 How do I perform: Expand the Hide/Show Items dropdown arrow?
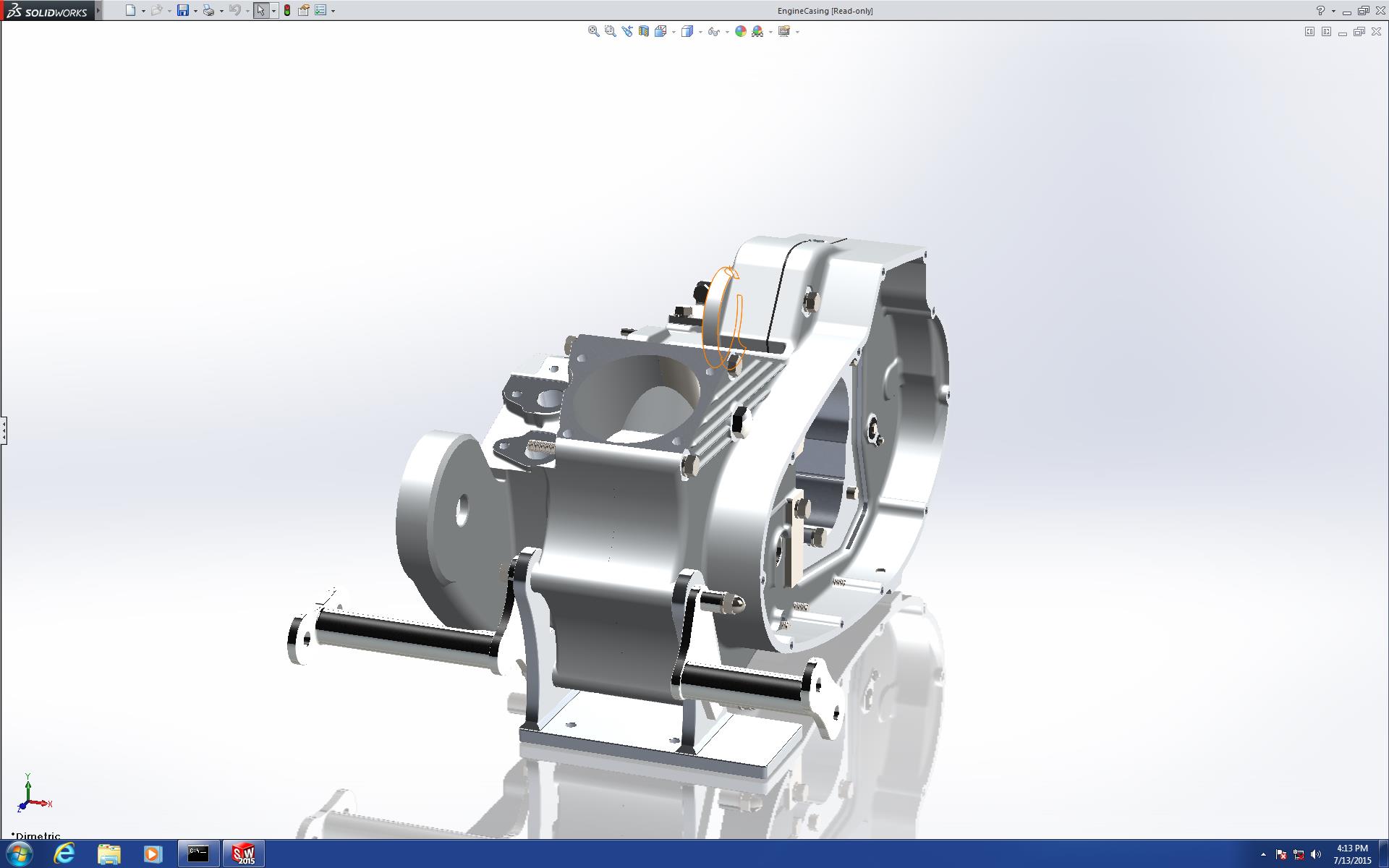727,32
